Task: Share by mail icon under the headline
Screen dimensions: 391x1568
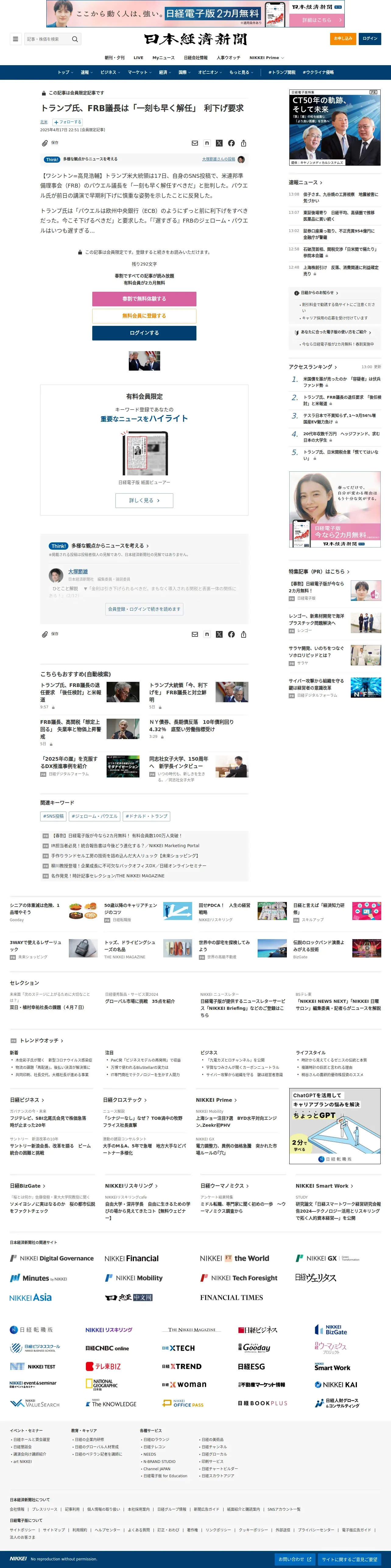Action: tap(195, 143)
